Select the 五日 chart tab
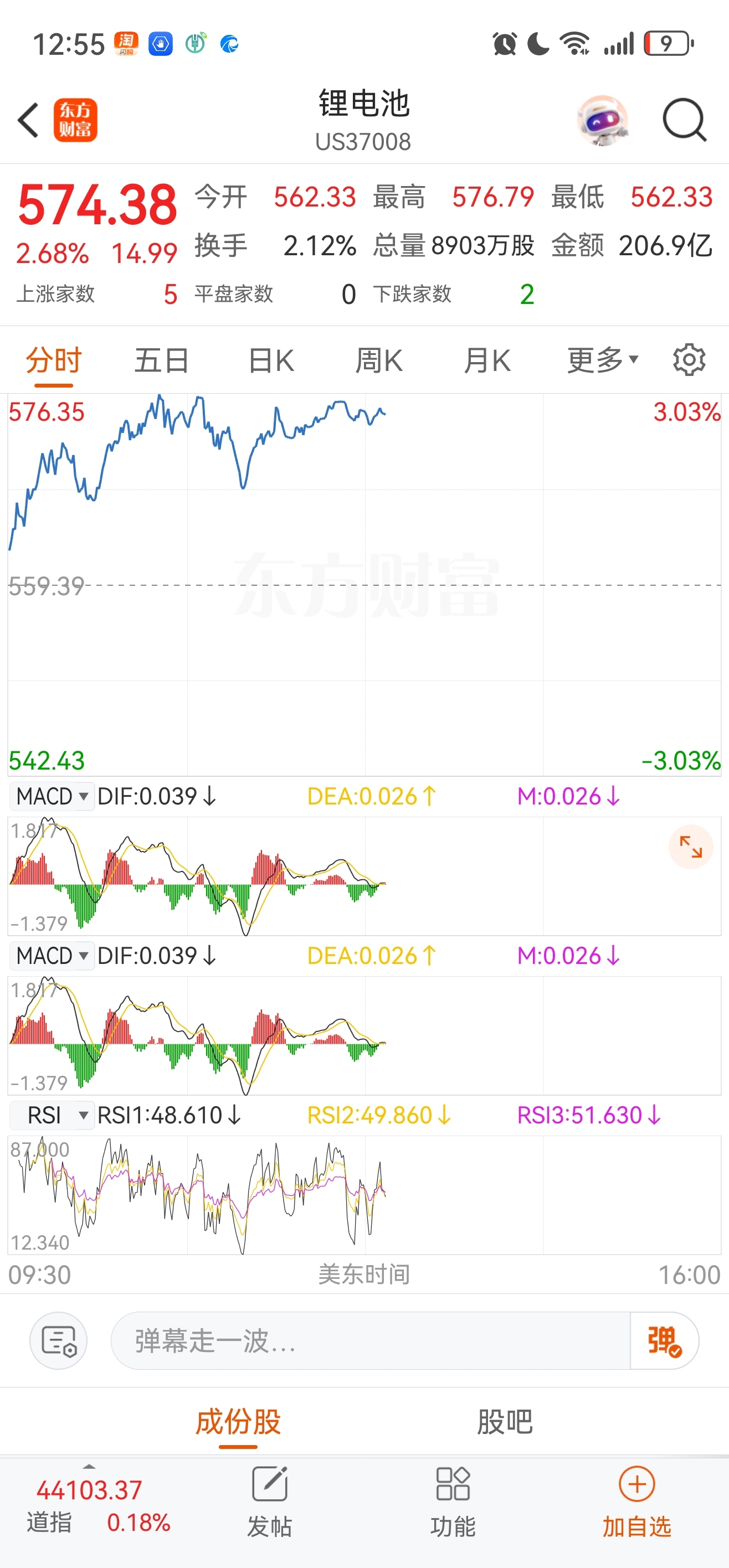 coord(161,360)
